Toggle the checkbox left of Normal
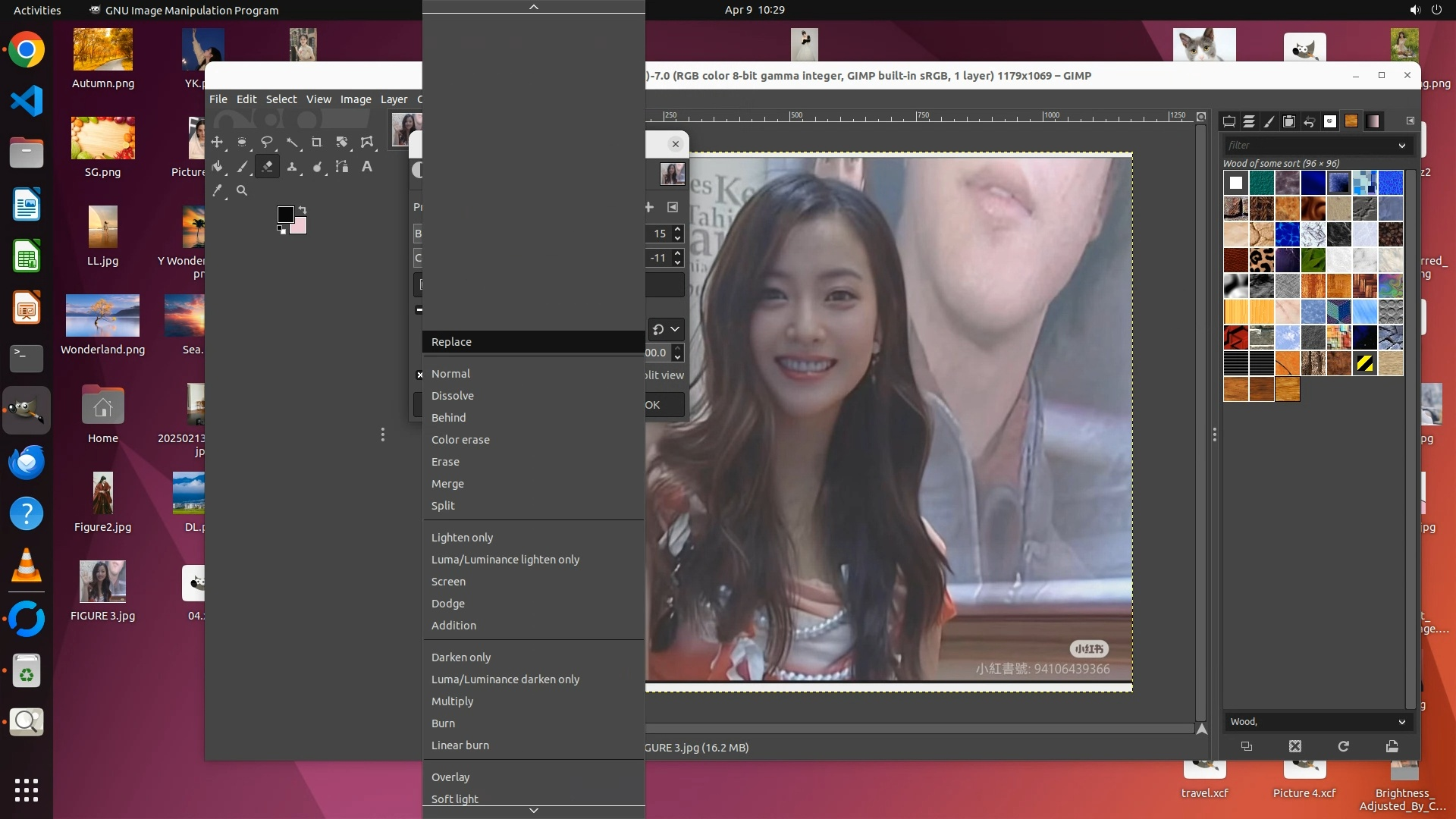Image resolution: width=1456 pixels, height=819 pixels. click(419, 375)
